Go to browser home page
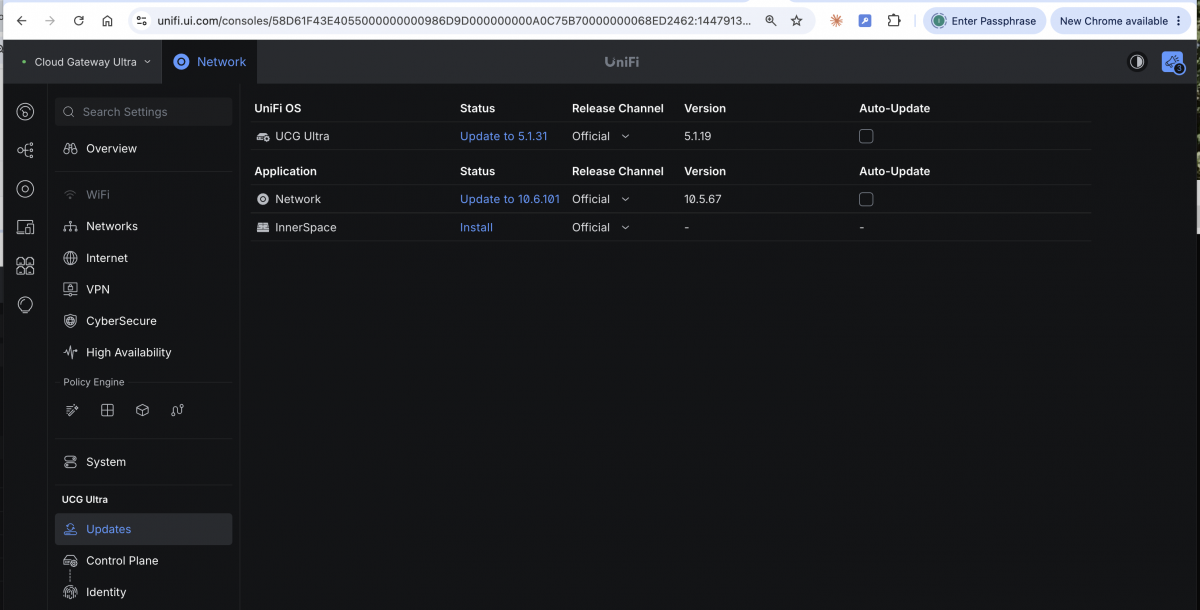The height and width of the screenshot is (610, 1200). click(107, 20)
